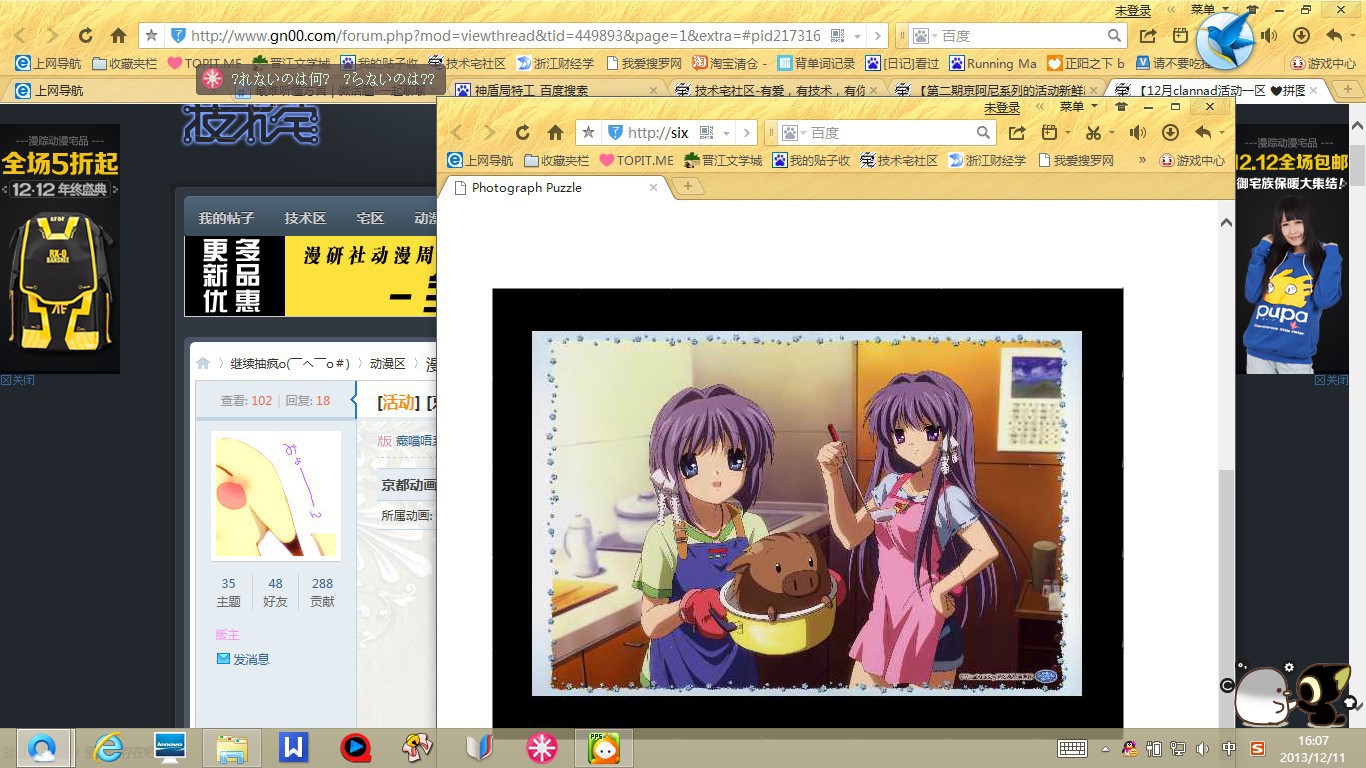Click the scissors screenshot tool icon
Viewport: 1366px width, 768px height.
point(1093,133)
